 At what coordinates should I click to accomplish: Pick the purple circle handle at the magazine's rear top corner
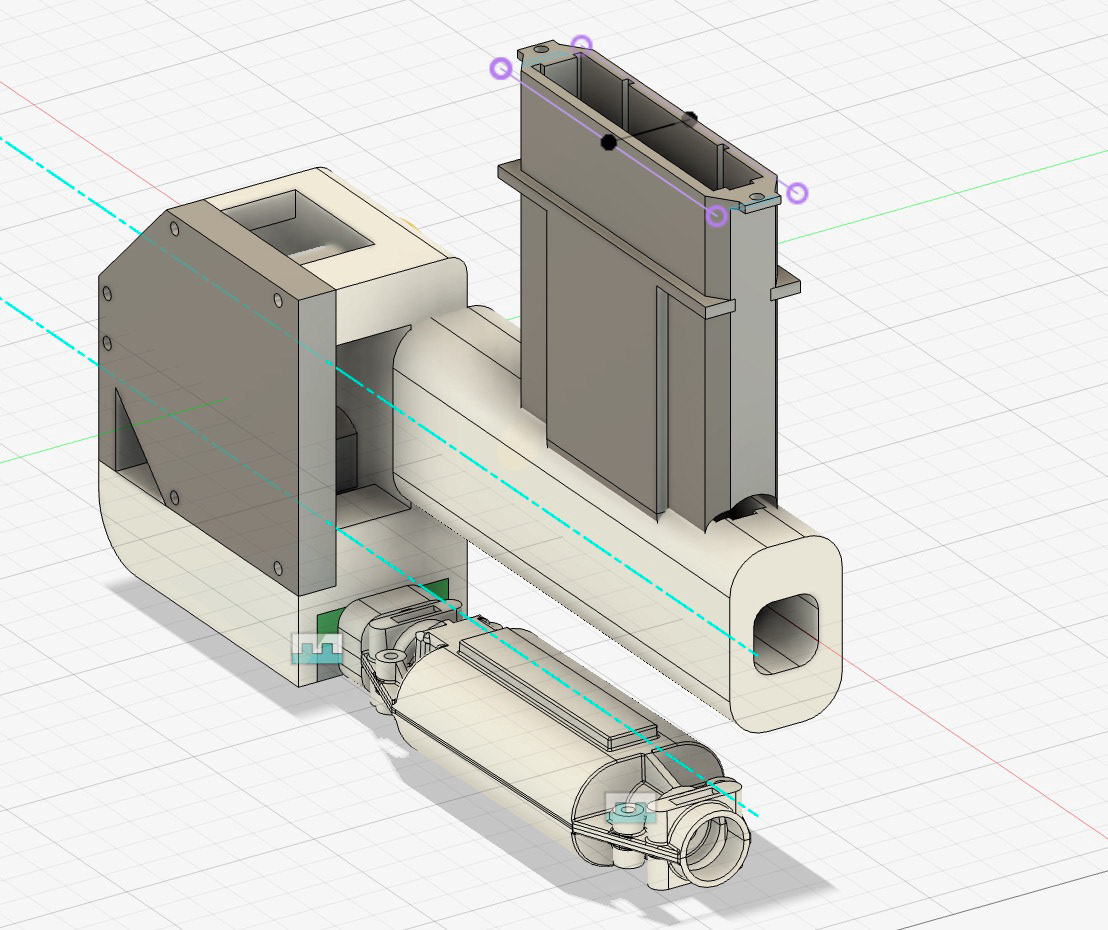coord(581,45)
